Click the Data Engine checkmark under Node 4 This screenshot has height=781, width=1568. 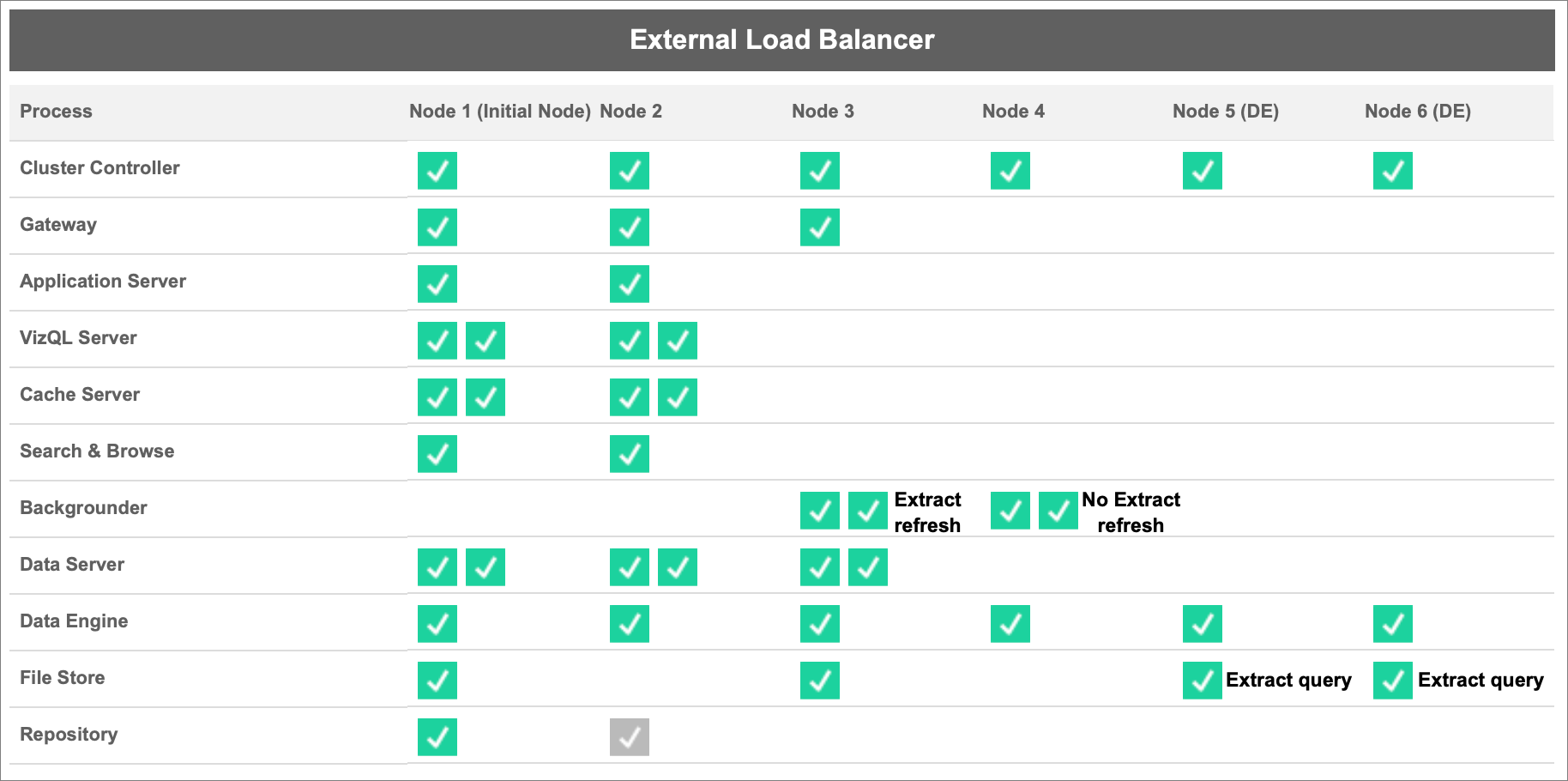(1010, 624)
